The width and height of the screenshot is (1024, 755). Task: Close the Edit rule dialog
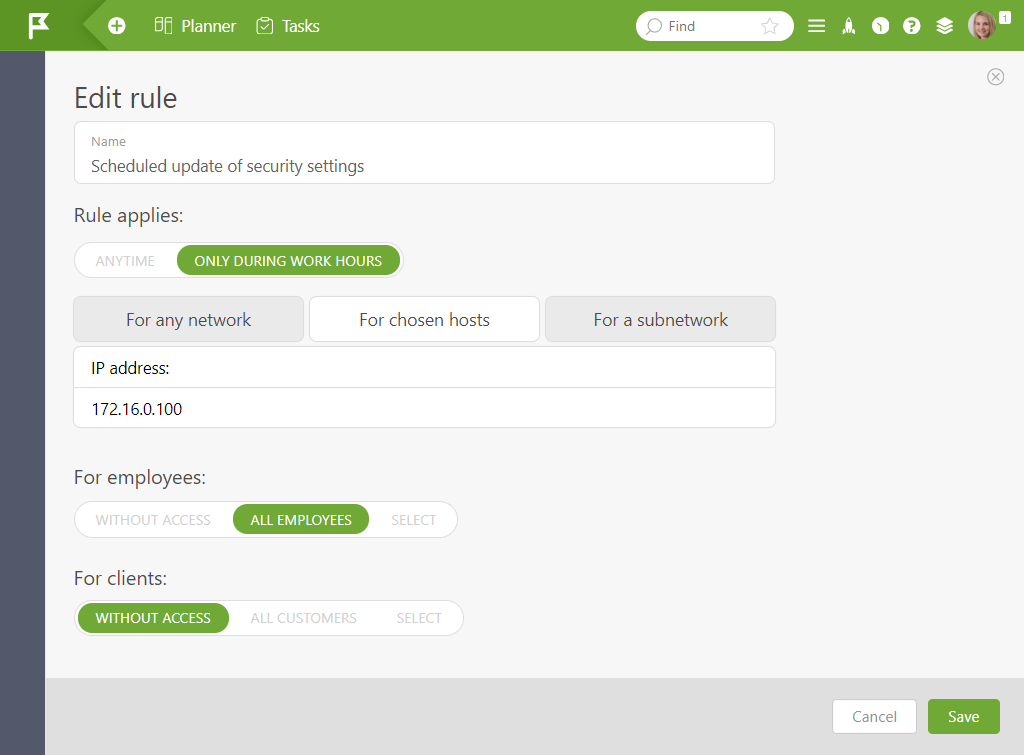tap(995, 77)
